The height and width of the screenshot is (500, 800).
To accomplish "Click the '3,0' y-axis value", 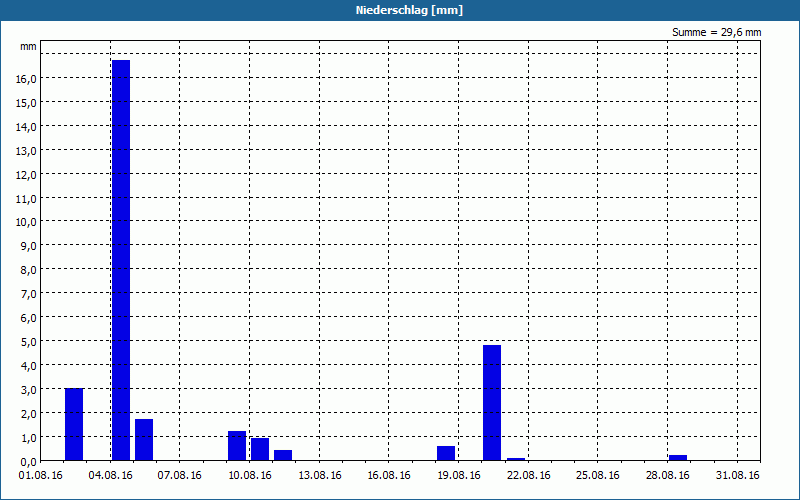I will click(30, 389).
